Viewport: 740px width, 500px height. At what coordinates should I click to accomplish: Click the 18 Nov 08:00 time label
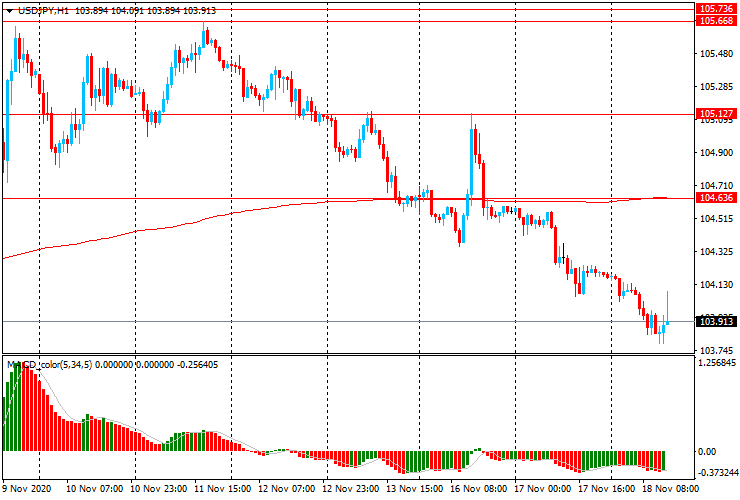point(670,488)
